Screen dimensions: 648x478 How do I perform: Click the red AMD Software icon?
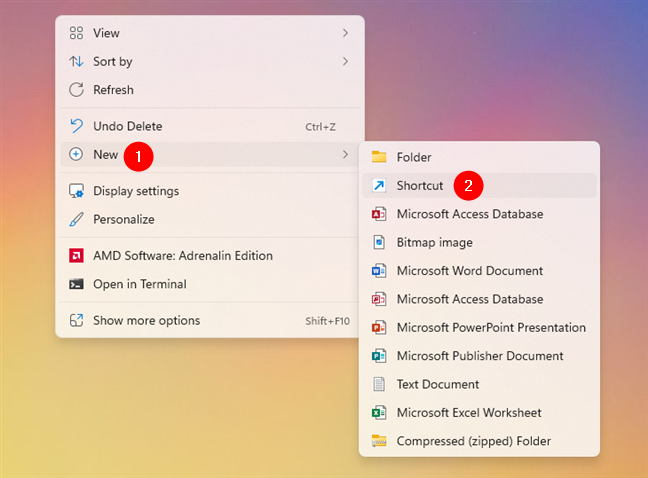(76, 256)
